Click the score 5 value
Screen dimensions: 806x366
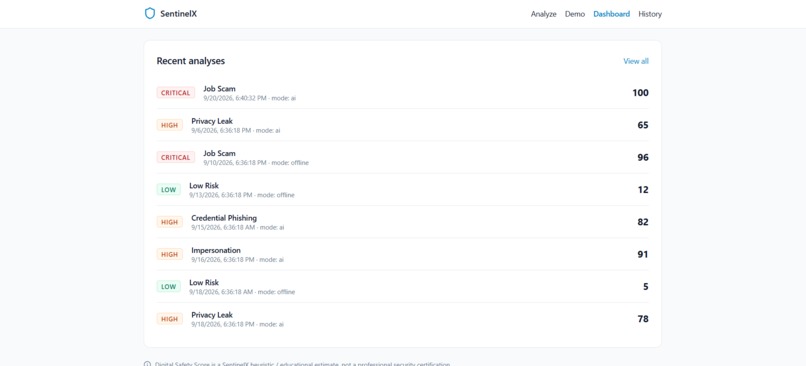point(646,287)
